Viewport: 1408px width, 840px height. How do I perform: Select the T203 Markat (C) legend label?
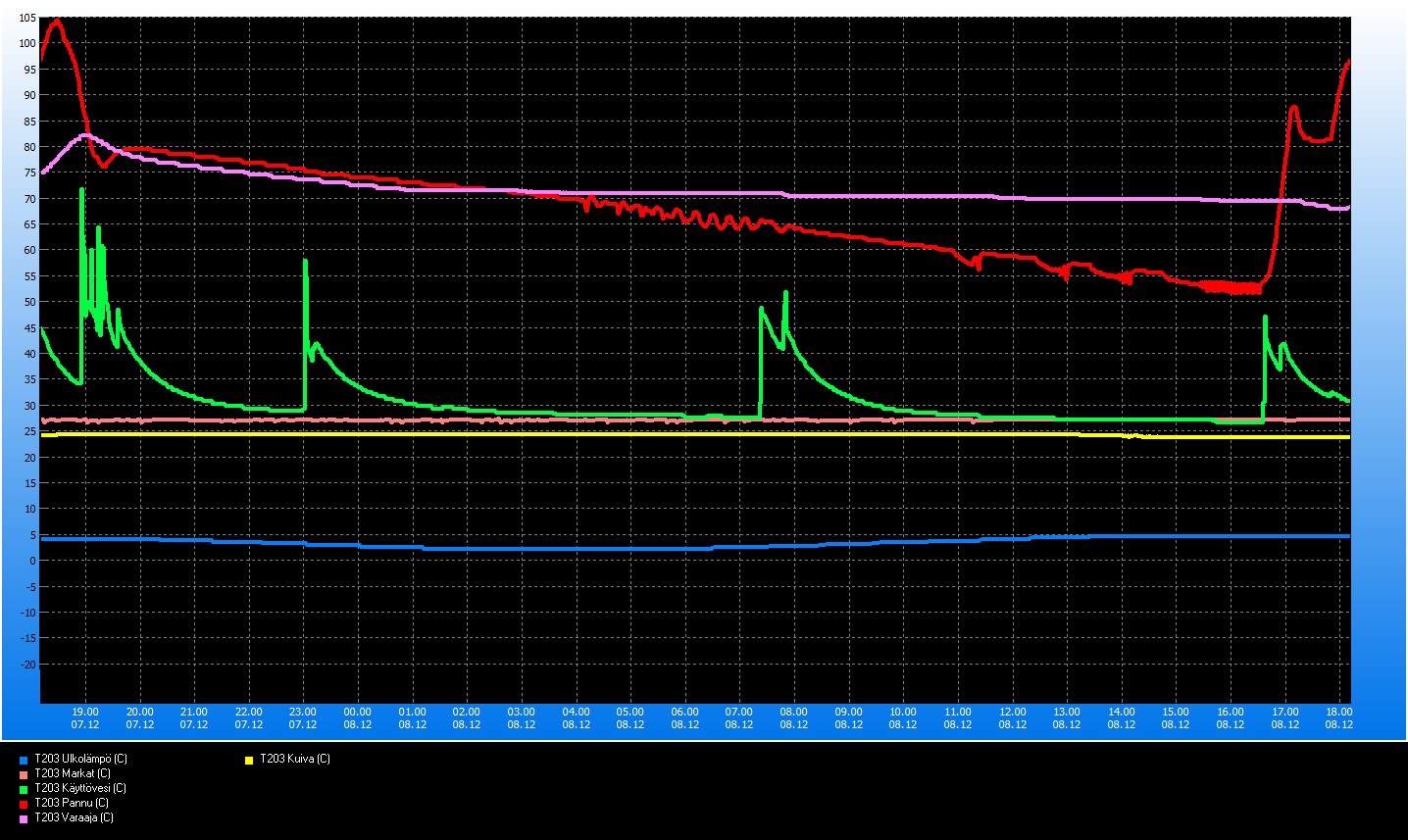pyautogui.click(x=72, y=773)
